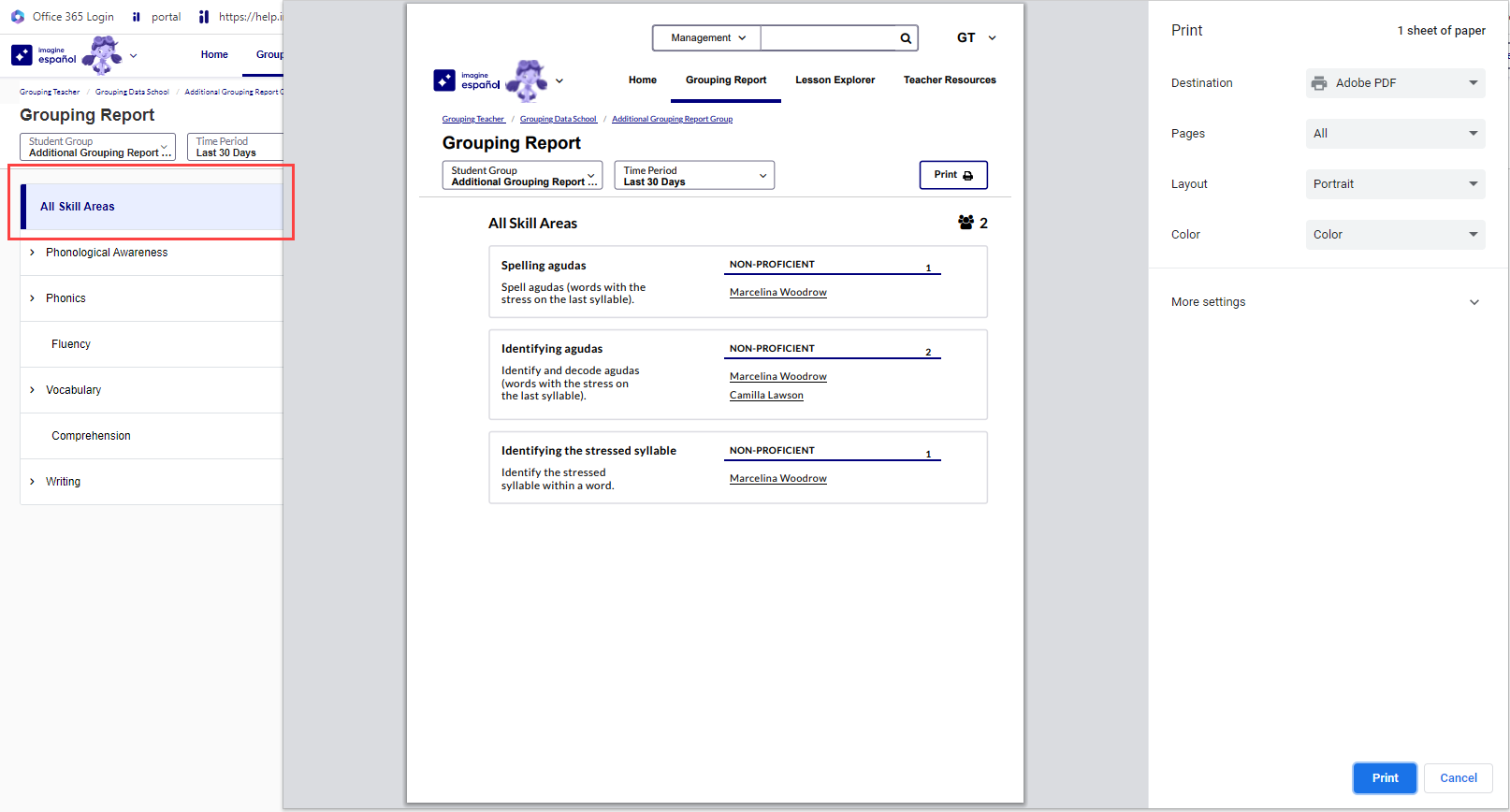The height and width of the screenshot is (812, 1510).
Task: Click the students group icon beside 2
Action: (966, 223)
